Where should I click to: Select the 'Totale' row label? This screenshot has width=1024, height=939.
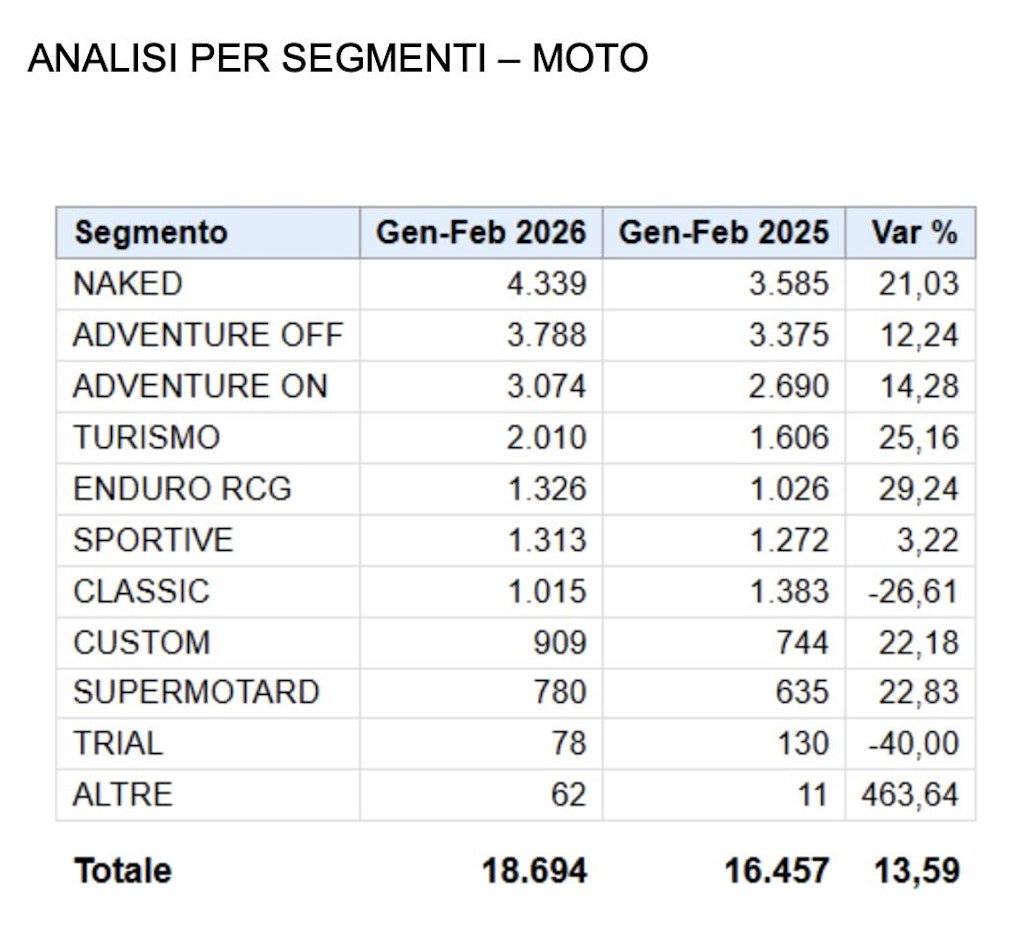tap(123, 871)
